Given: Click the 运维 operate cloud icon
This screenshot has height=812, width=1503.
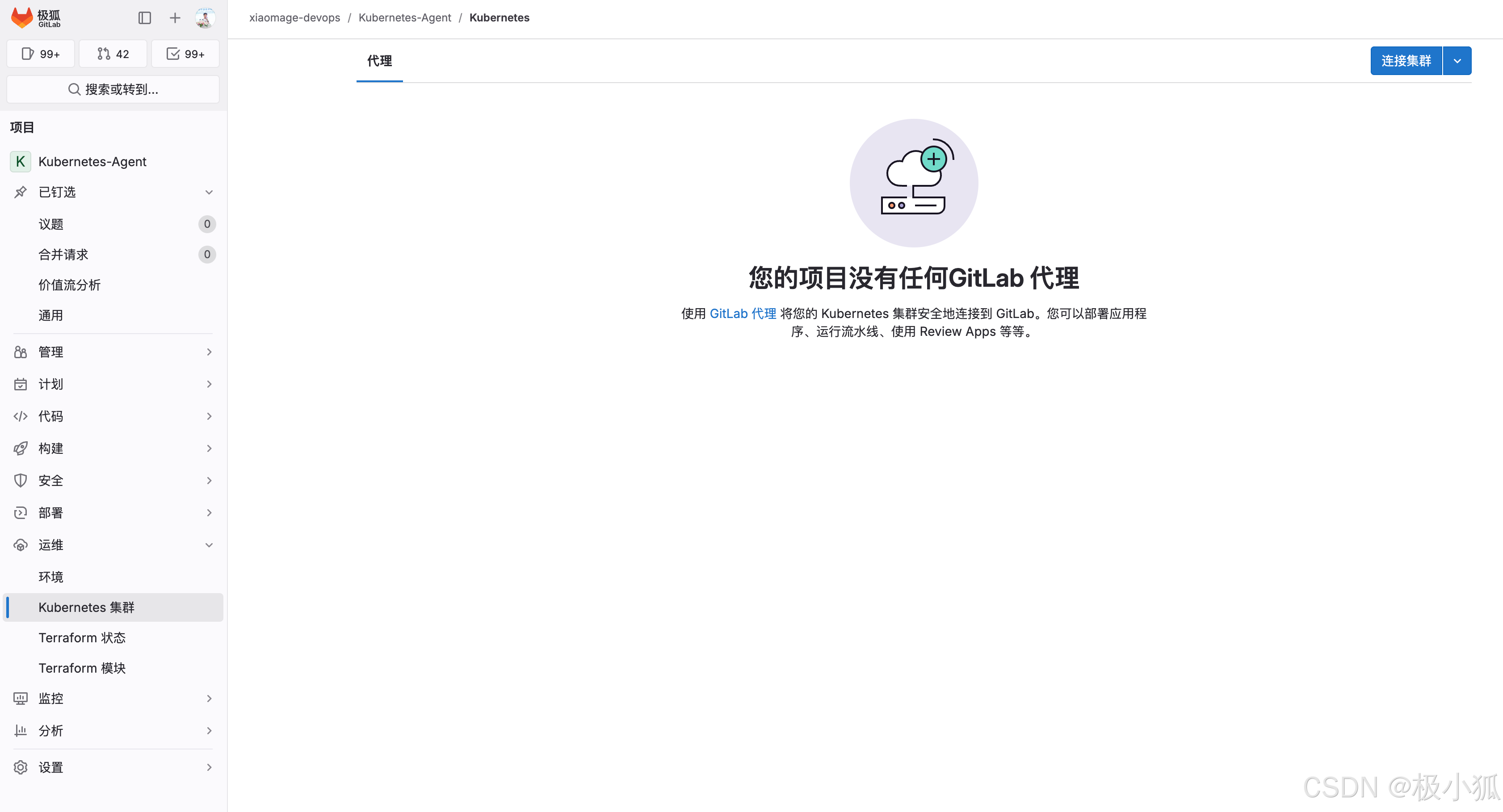Looking at the screenshot, I should (21, 545).
